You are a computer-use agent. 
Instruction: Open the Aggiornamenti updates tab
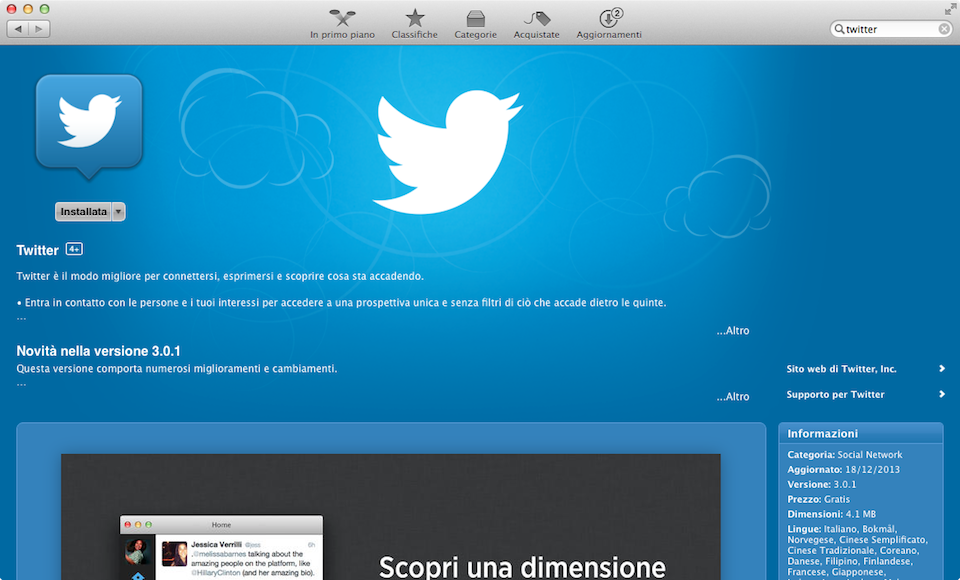(609, 24)
